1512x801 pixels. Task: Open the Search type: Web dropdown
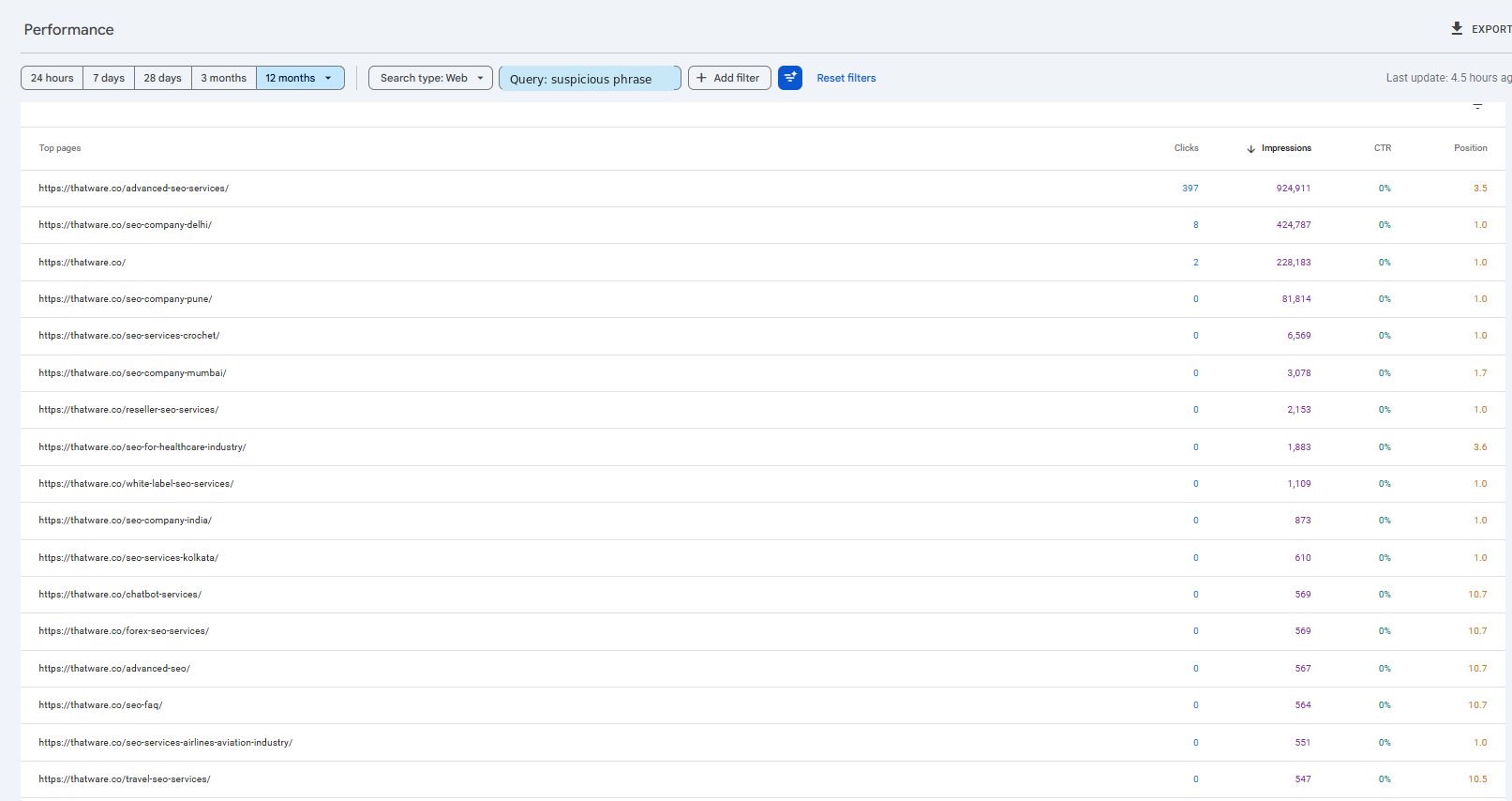coord(430,78)
